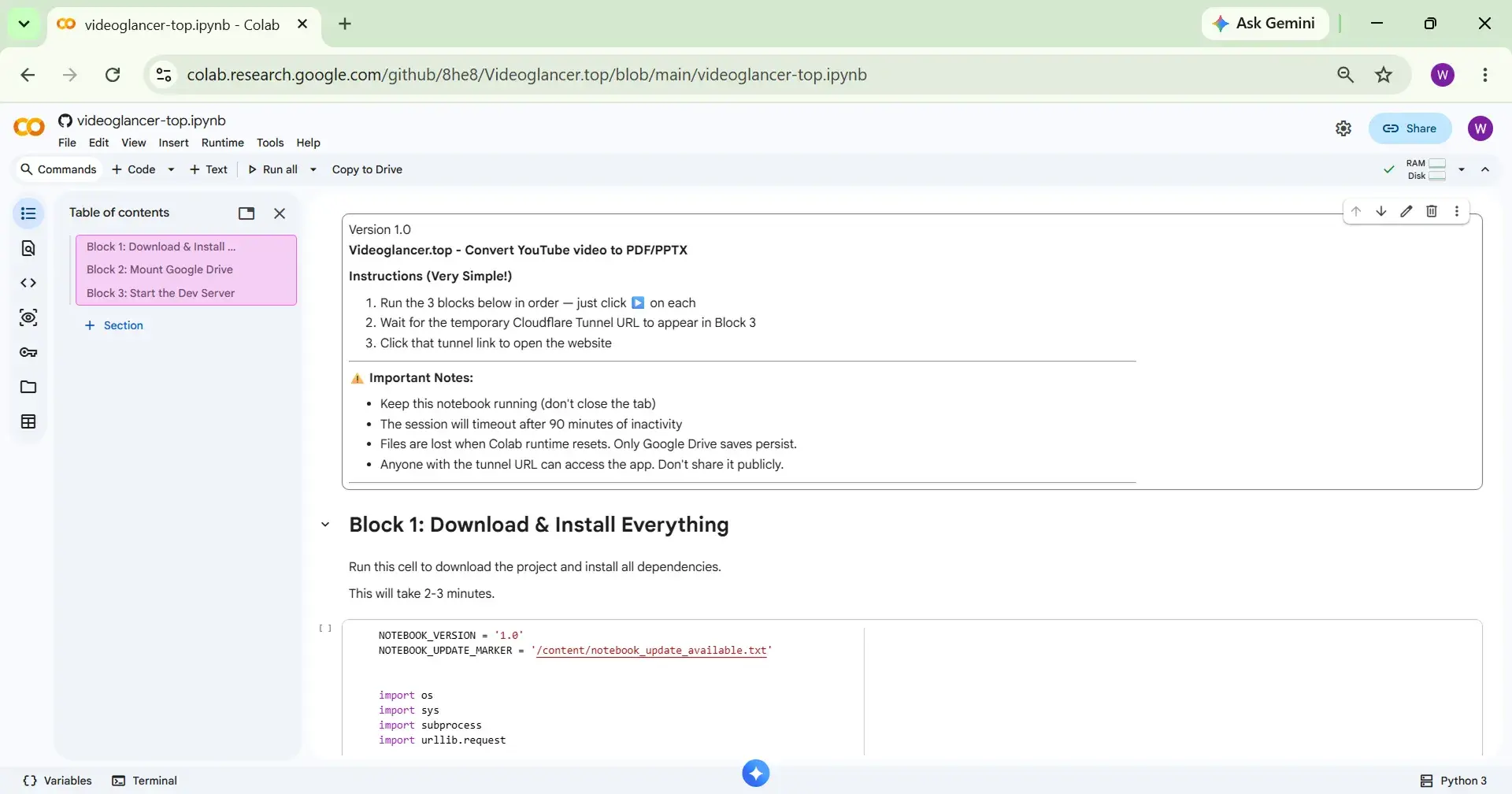Open the W account avatar in Colab

(x=1480, y=128)
